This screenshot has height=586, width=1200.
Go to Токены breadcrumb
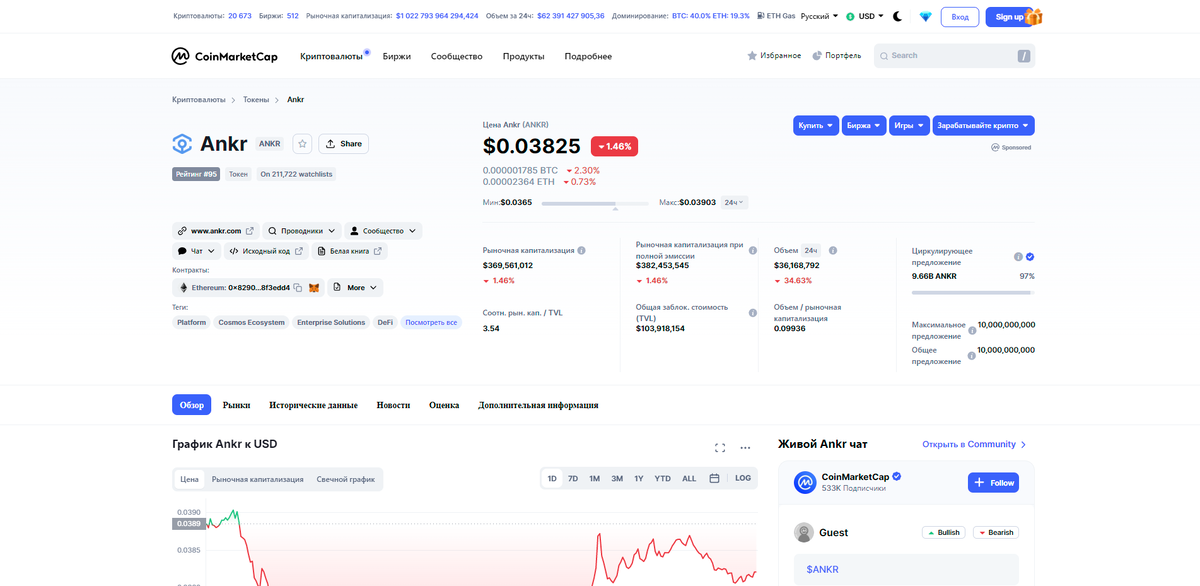coord(256,100)
